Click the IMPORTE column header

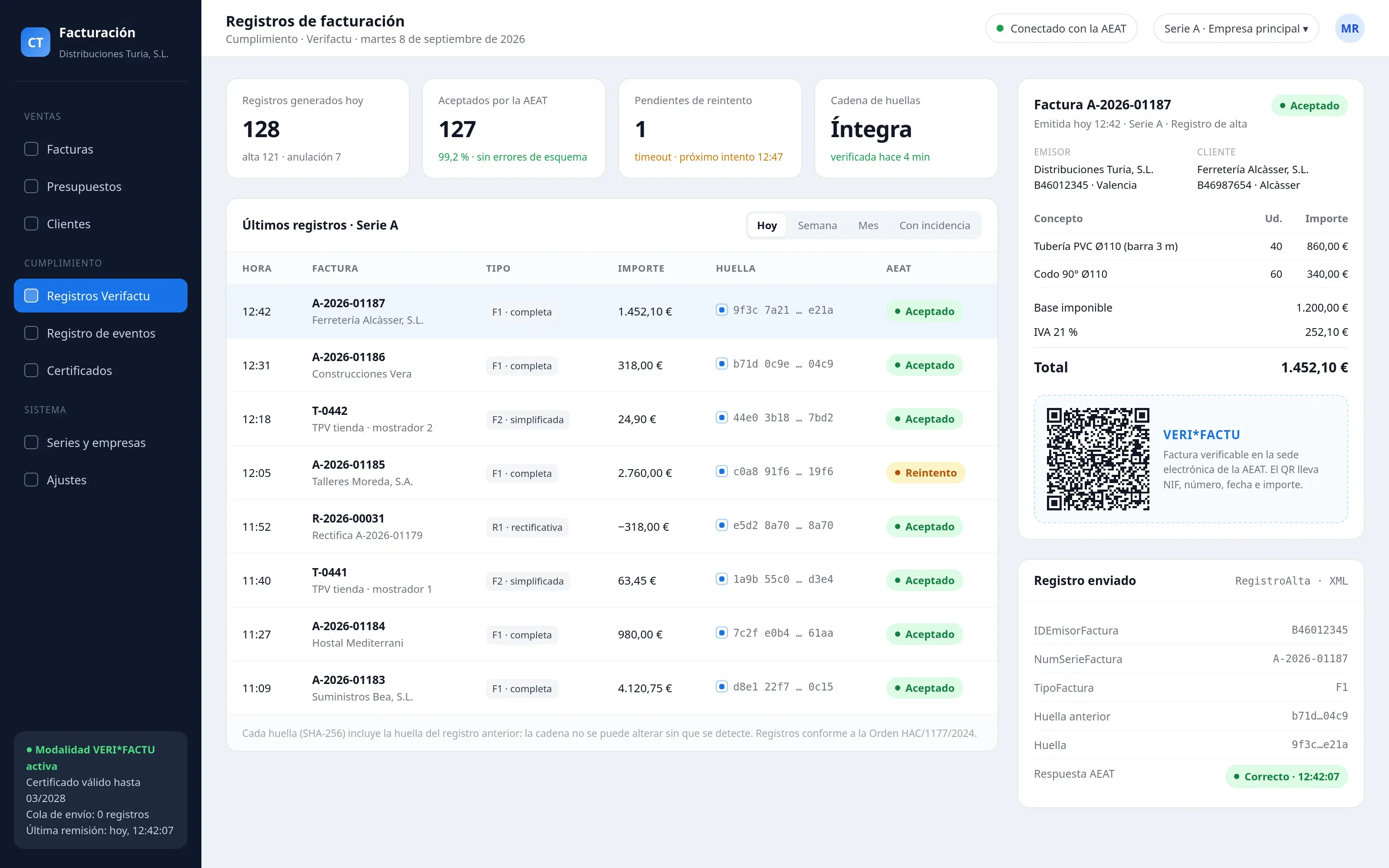click(x=641, y=268)
